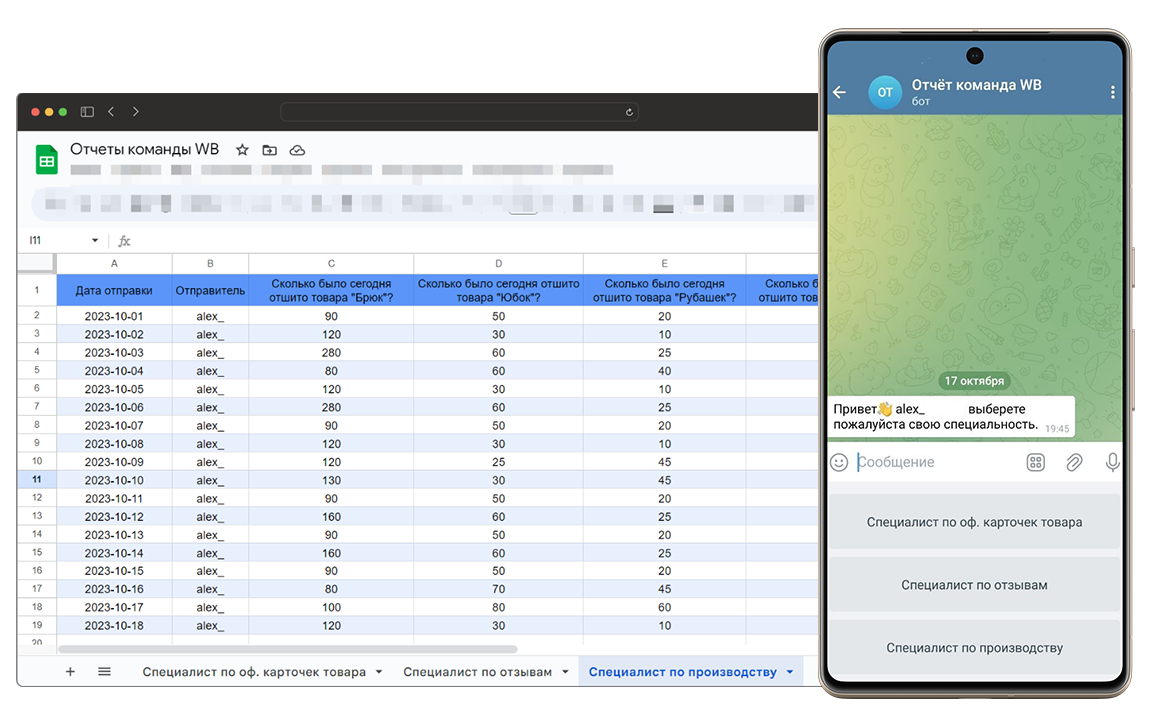Open dropdown arrow of оф. карточек товара tab
Screen dimensions: 1152x708
pyautogui.click(x=379, y=672)
